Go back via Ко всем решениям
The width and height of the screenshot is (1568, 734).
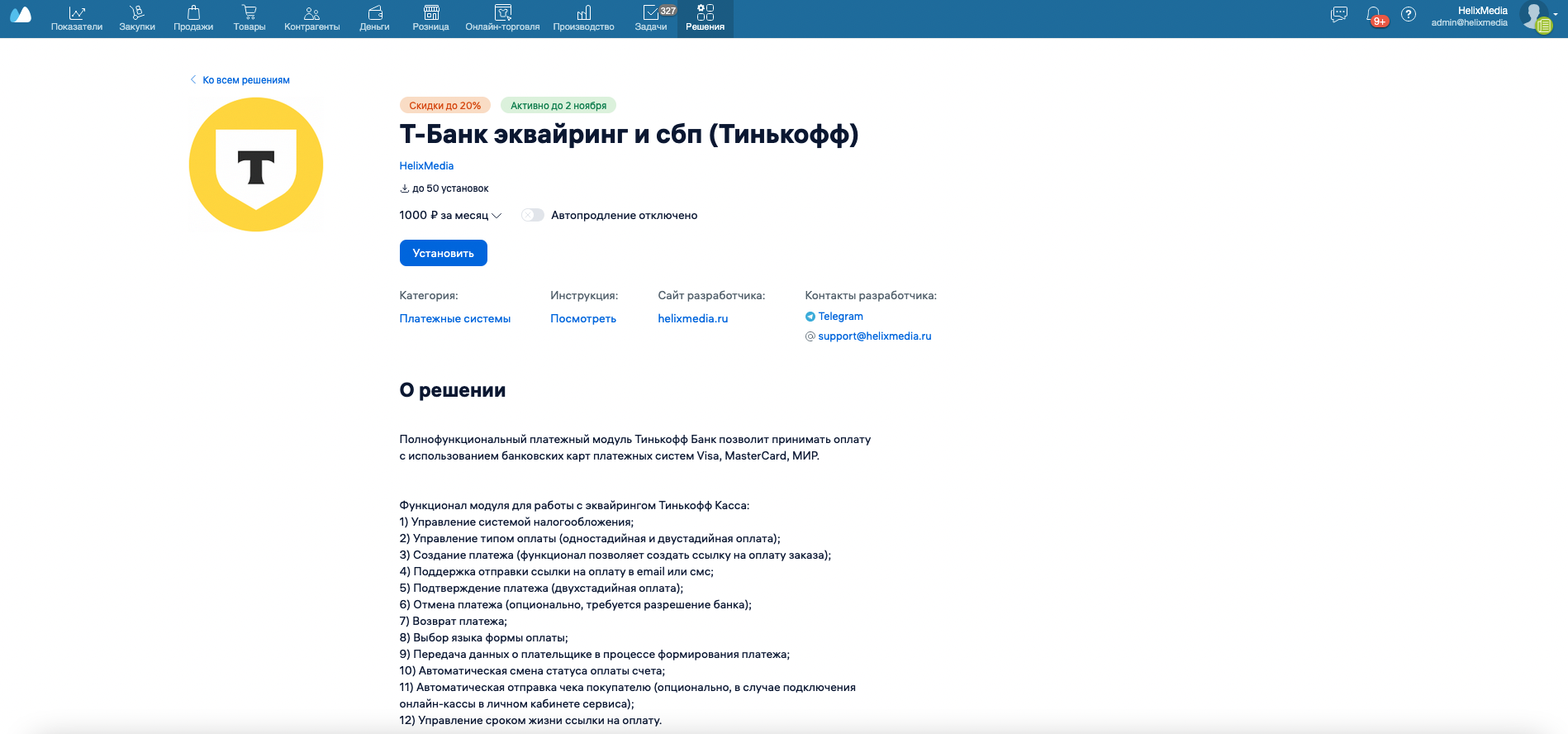pos(240,80)
